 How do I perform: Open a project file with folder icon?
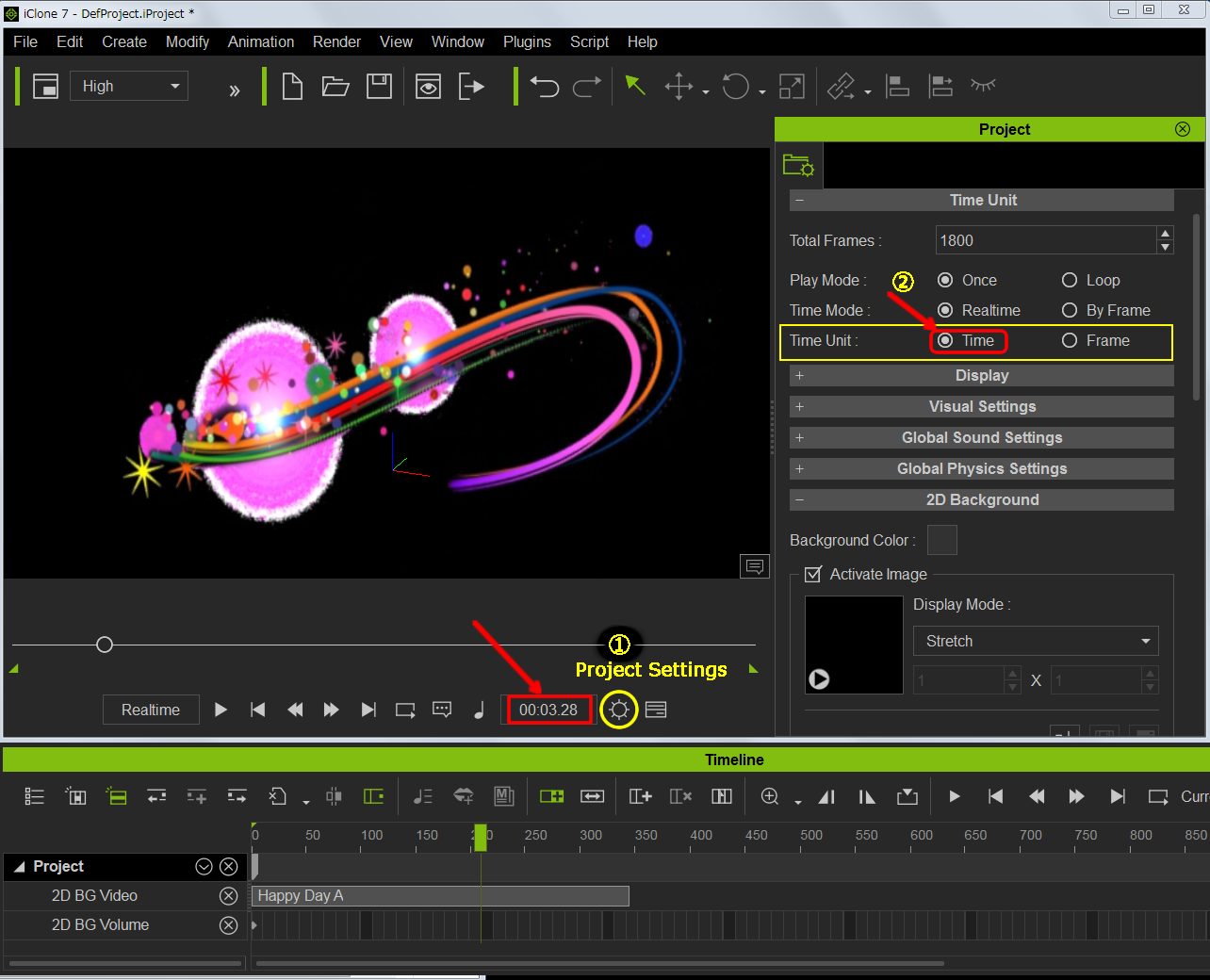point(335,87)
